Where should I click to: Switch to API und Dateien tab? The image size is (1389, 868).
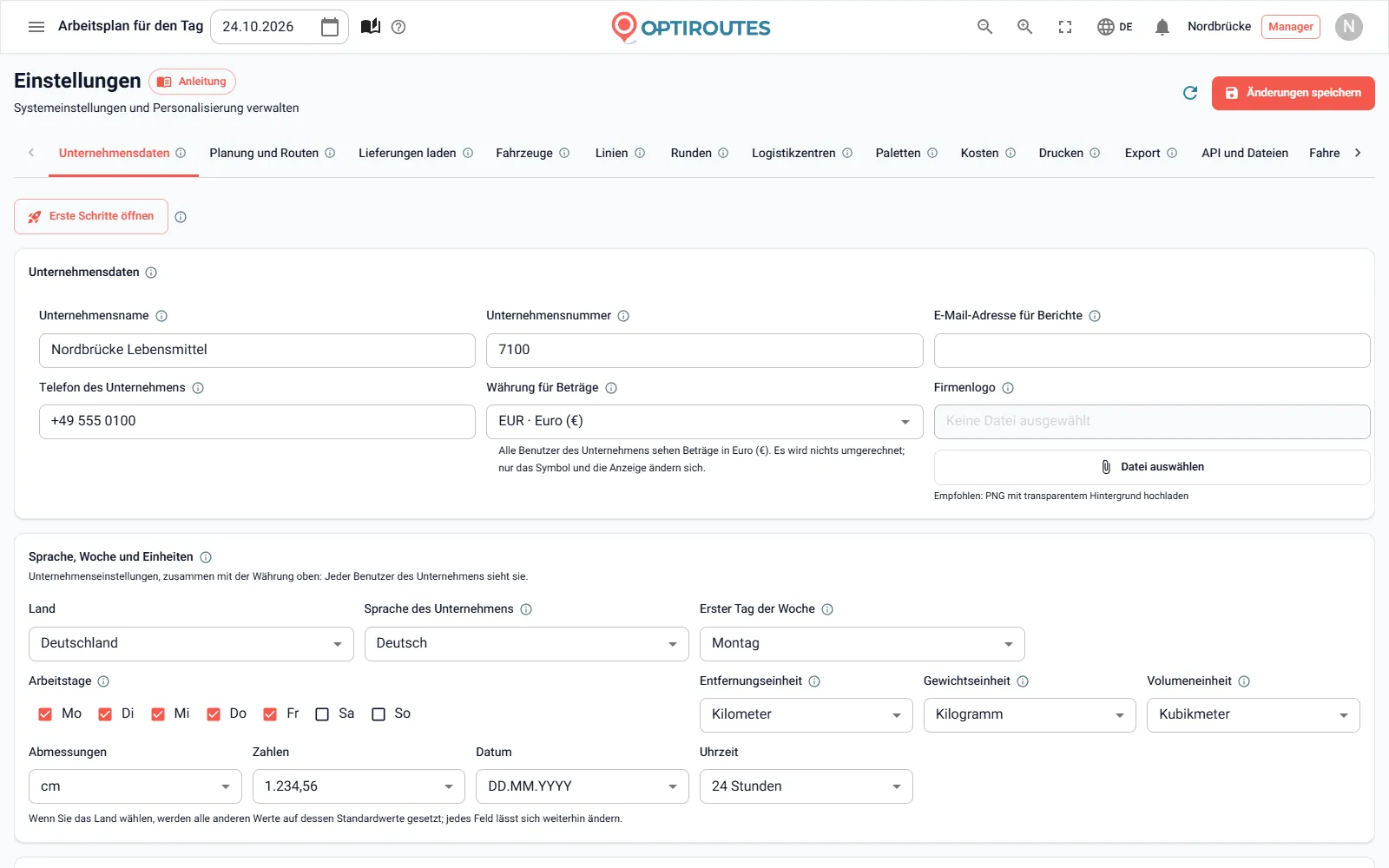pyautogui.click(x=1245, y=154)
